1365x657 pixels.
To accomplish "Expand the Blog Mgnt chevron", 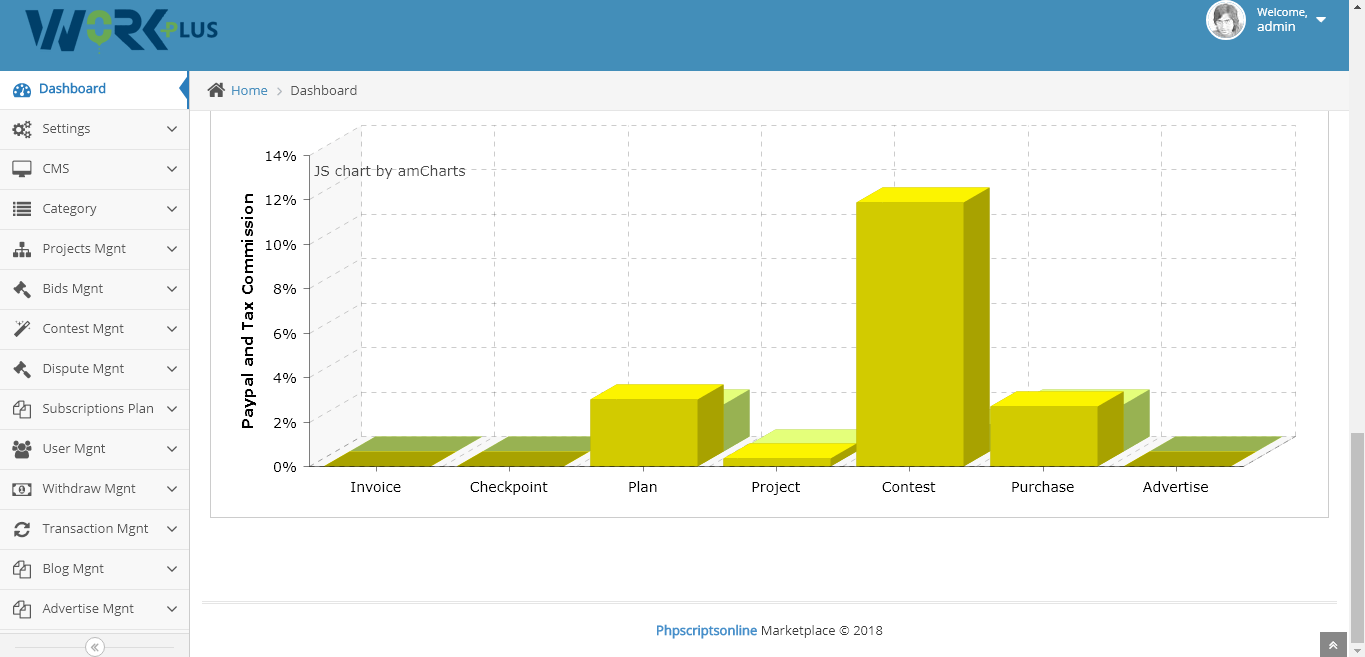I will click(172, 569).
